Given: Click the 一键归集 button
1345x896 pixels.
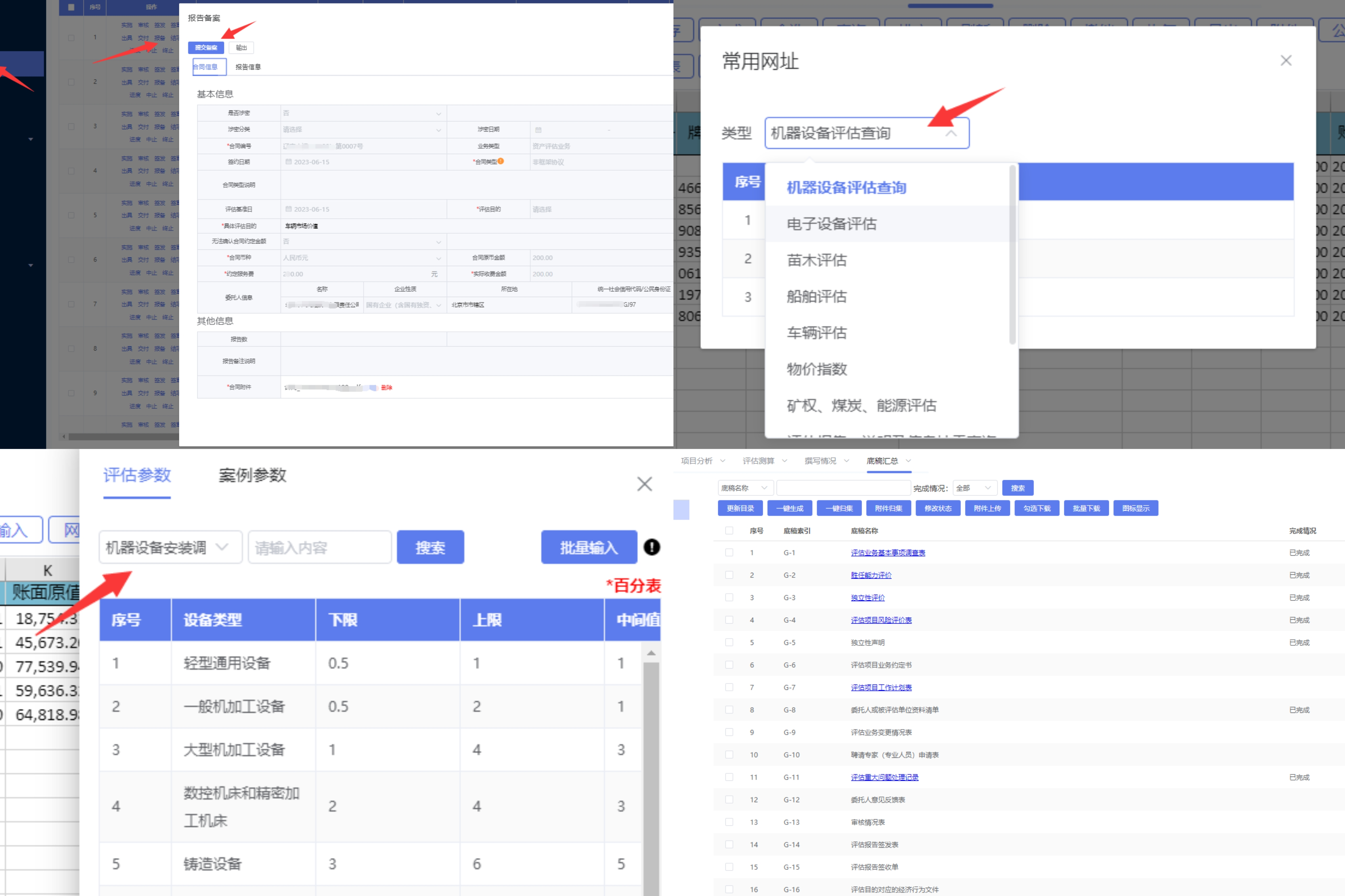Looking at the screenshot, I should [x=839, y=508].
